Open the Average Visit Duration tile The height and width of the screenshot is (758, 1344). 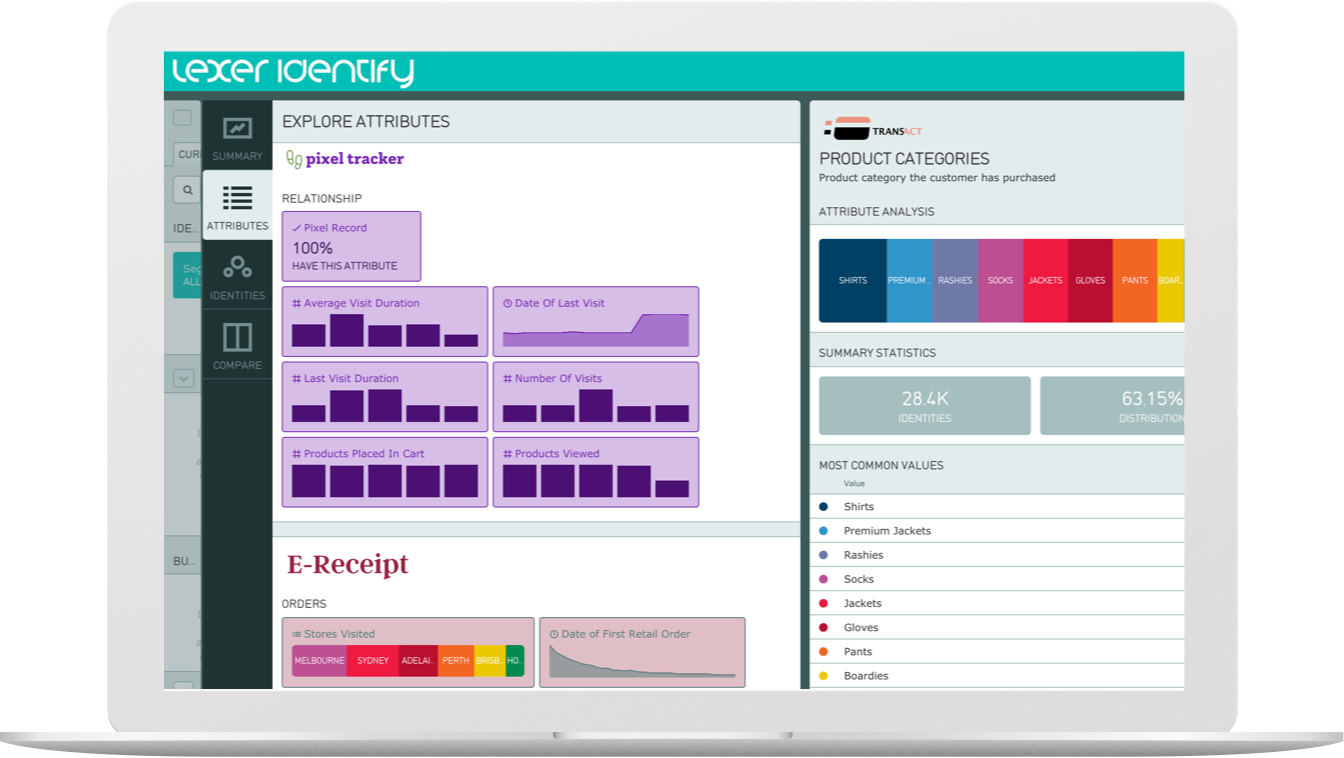click(385, 322)
